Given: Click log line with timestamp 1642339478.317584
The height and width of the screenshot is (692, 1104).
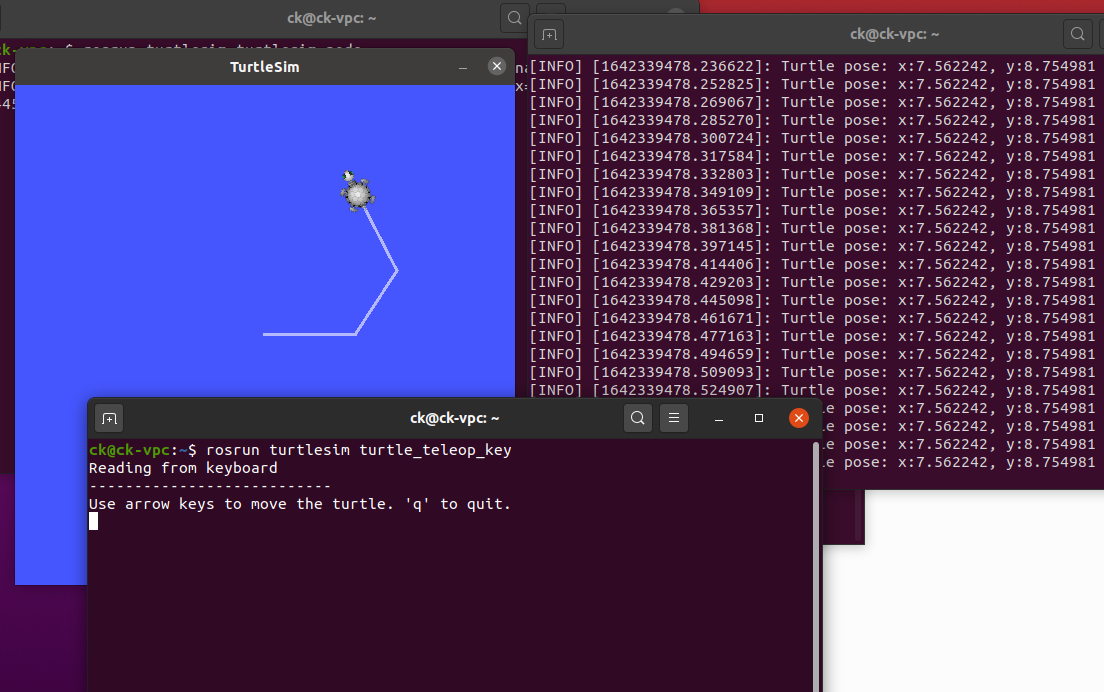Looking at the screenshot, I should pyautogui.click(x=813, y=156).
